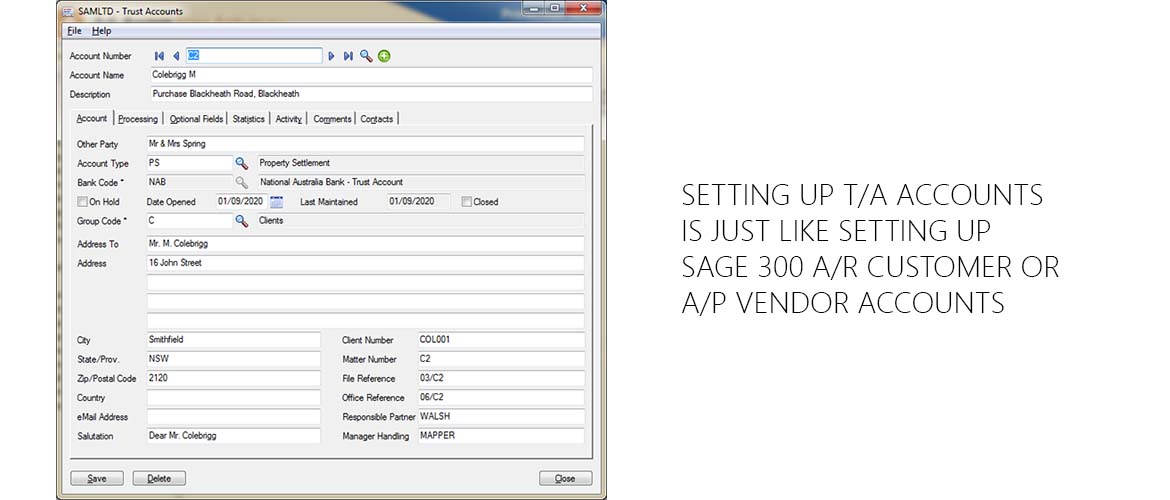The image size is (1170, 500).
Task: Click the Address To field
Action: [366, 244]
